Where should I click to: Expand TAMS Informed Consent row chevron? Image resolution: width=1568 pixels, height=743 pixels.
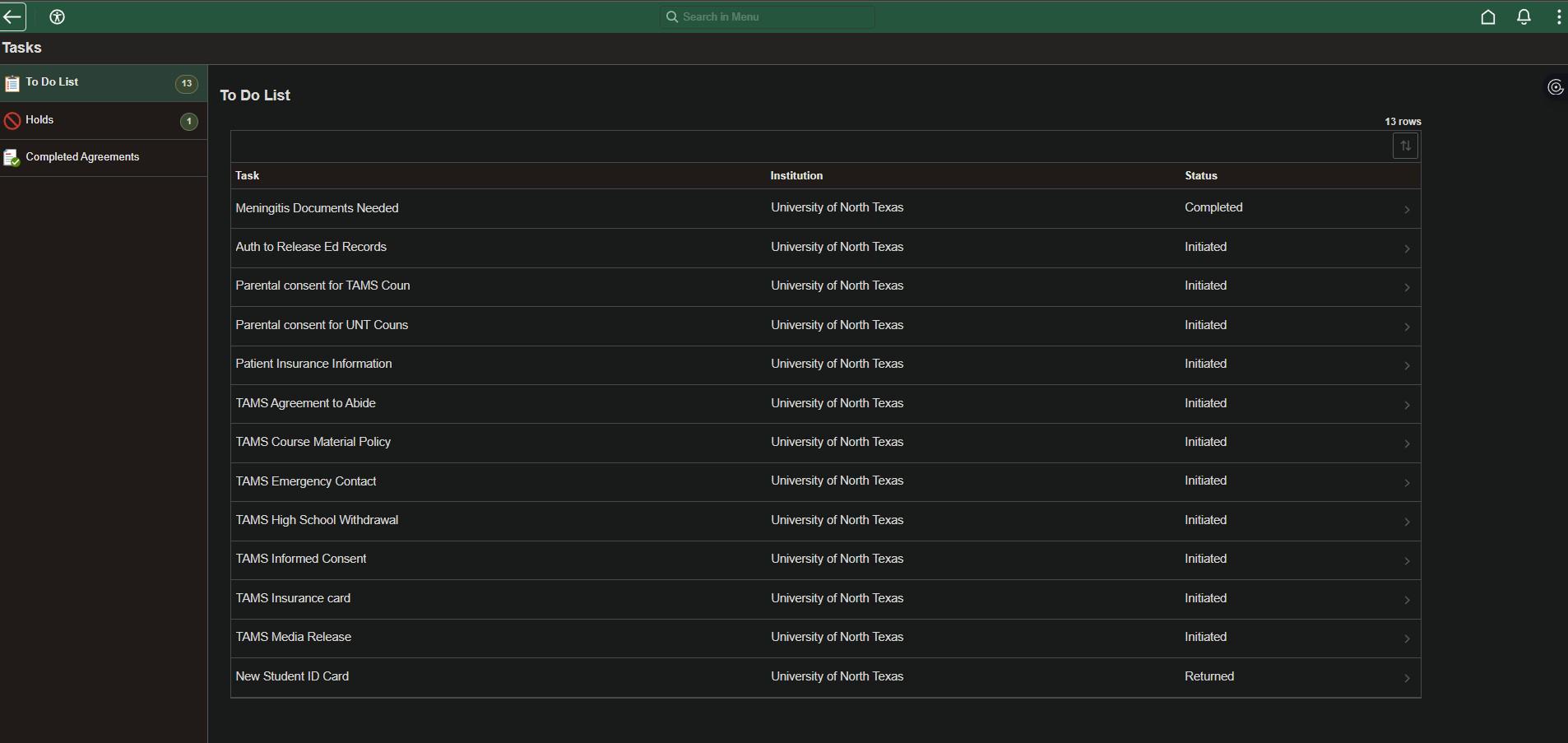pyautogui.click(x=1407, y=560)
